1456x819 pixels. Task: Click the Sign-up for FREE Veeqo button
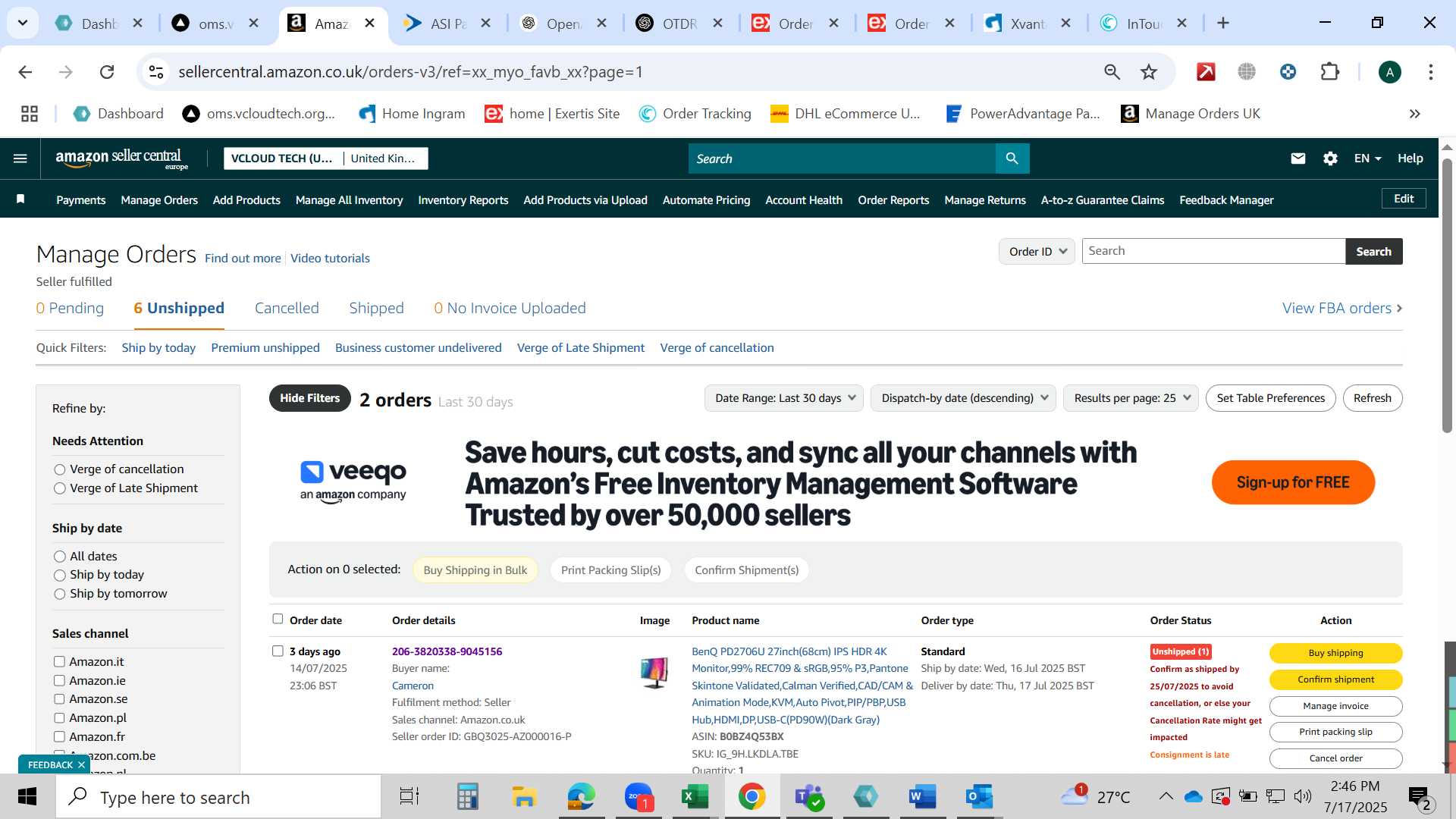tap(1293, 482)
